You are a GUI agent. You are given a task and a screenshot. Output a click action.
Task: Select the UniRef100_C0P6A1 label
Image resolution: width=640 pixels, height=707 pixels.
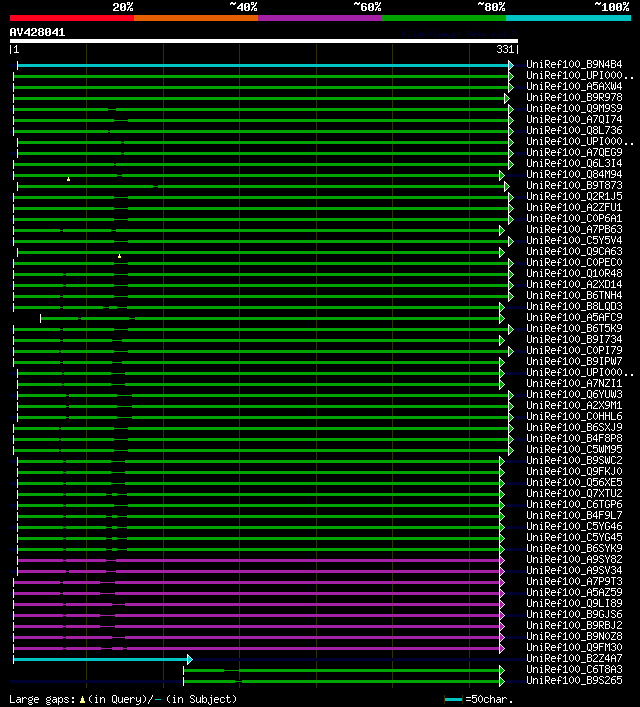tap(574, 218)
